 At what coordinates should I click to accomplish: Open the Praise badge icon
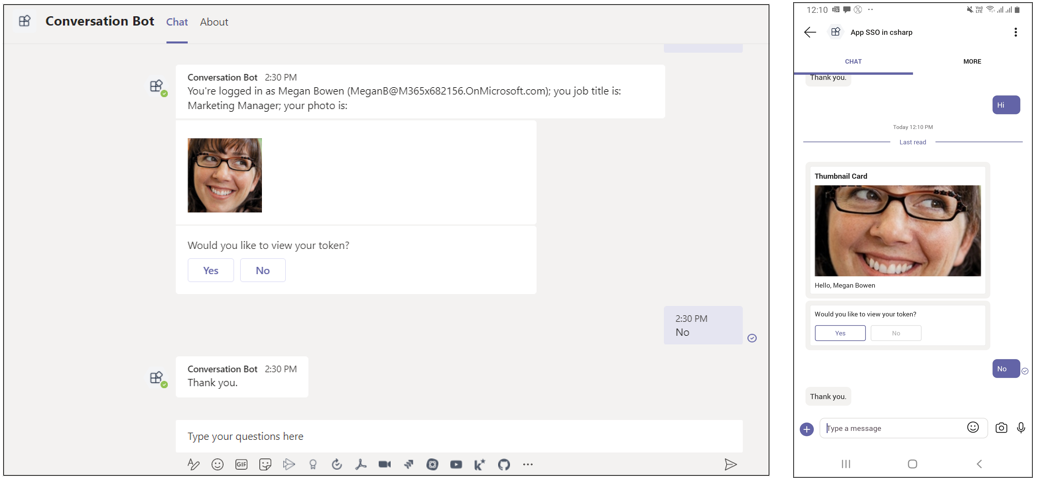313,464
